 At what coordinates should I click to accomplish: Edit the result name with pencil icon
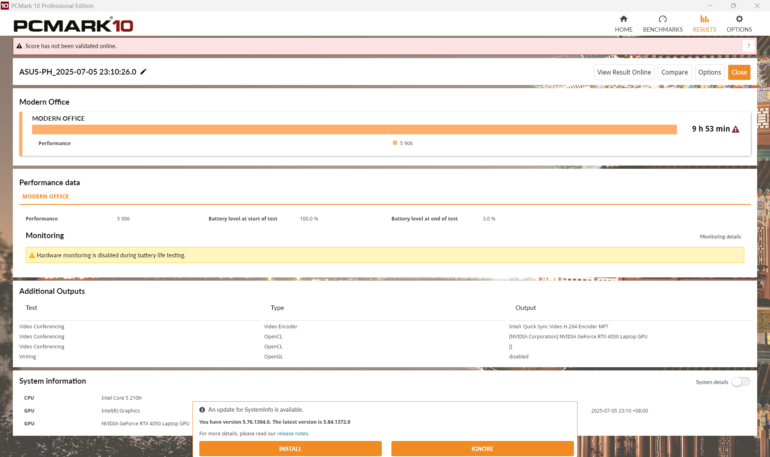click(143, 72)
